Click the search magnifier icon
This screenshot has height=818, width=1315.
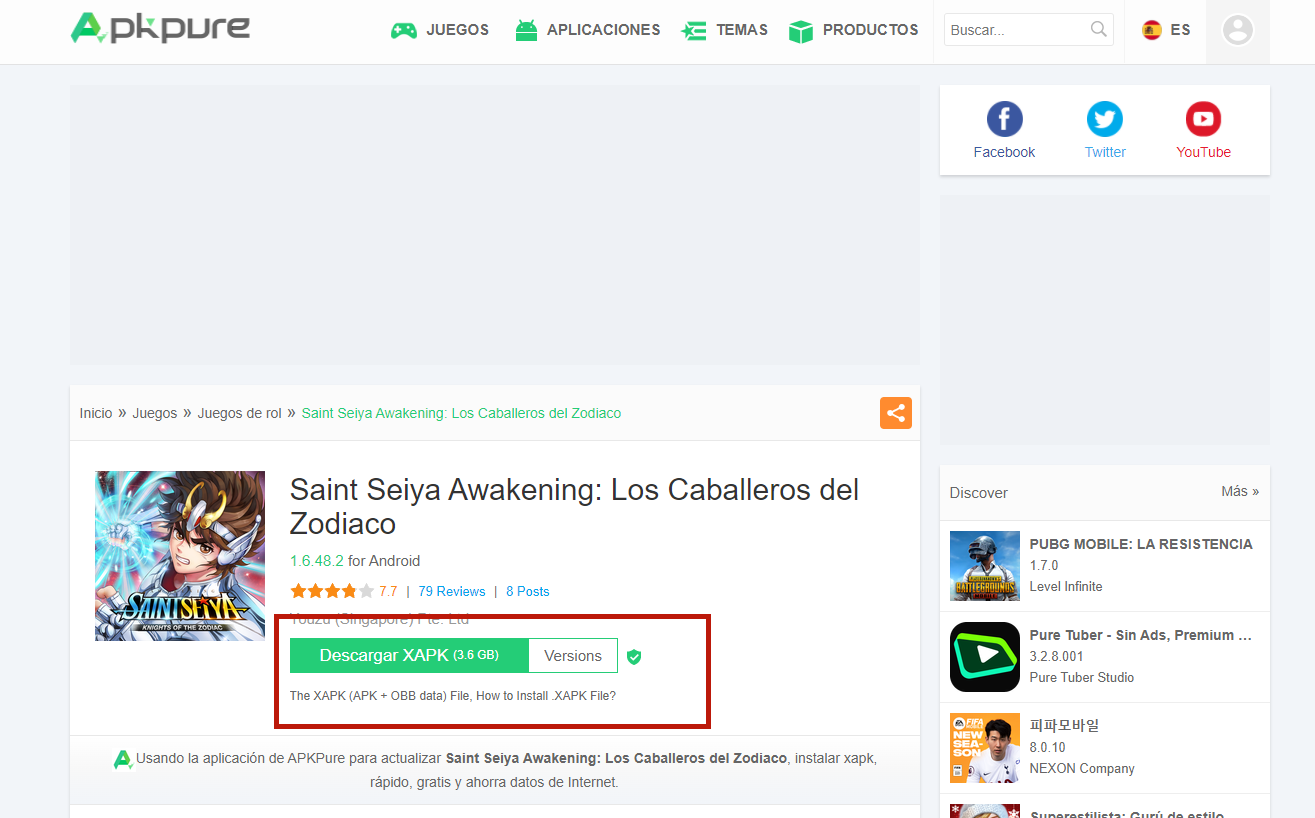click(1098, 29)
